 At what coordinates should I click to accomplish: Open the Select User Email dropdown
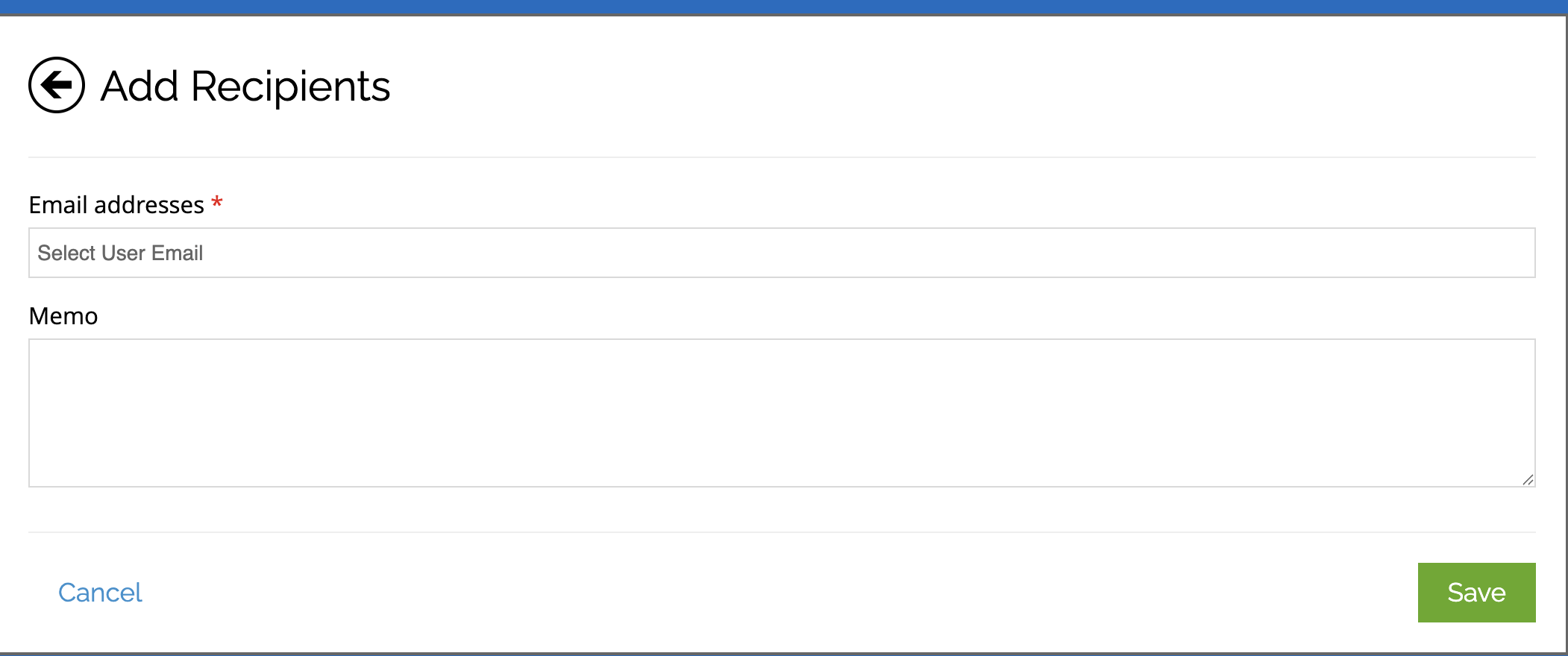(x=781, y=253)
